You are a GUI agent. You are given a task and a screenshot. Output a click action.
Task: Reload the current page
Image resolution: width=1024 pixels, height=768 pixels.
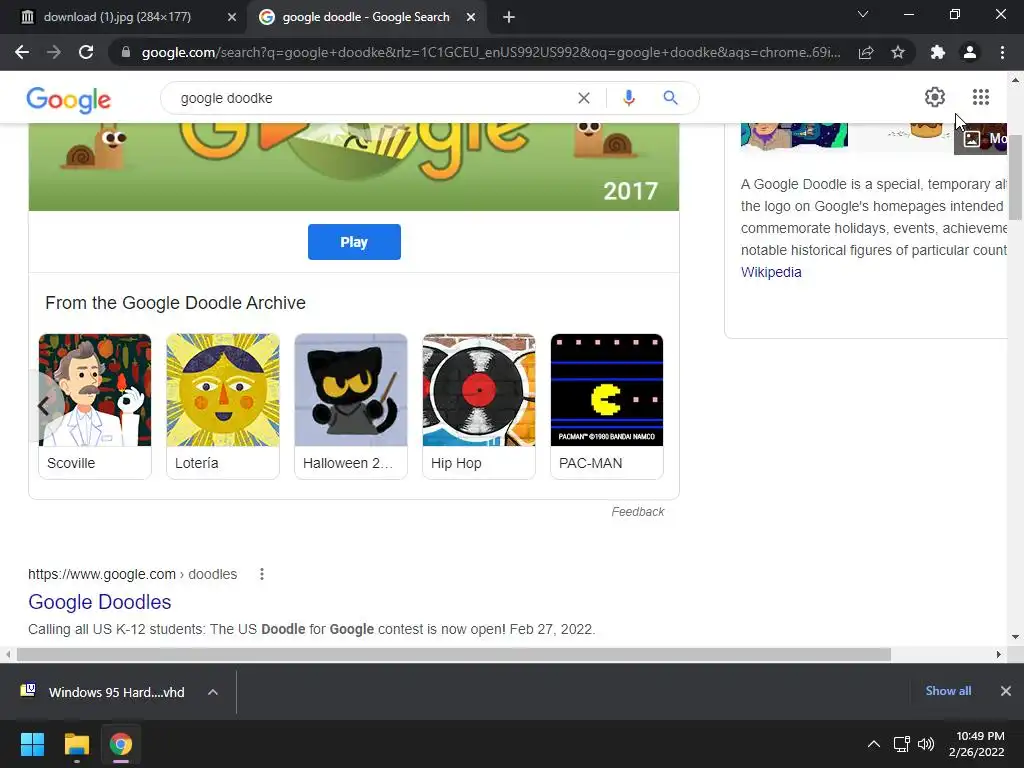pyautogui.click(x=86, y=52)
